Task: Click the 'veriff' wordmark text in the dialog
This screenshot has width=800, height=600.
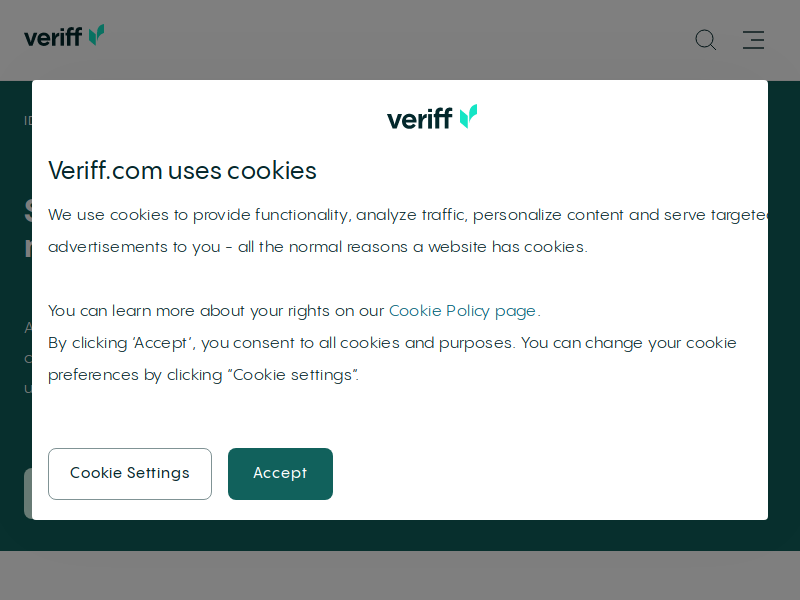Action: [419, 119]
